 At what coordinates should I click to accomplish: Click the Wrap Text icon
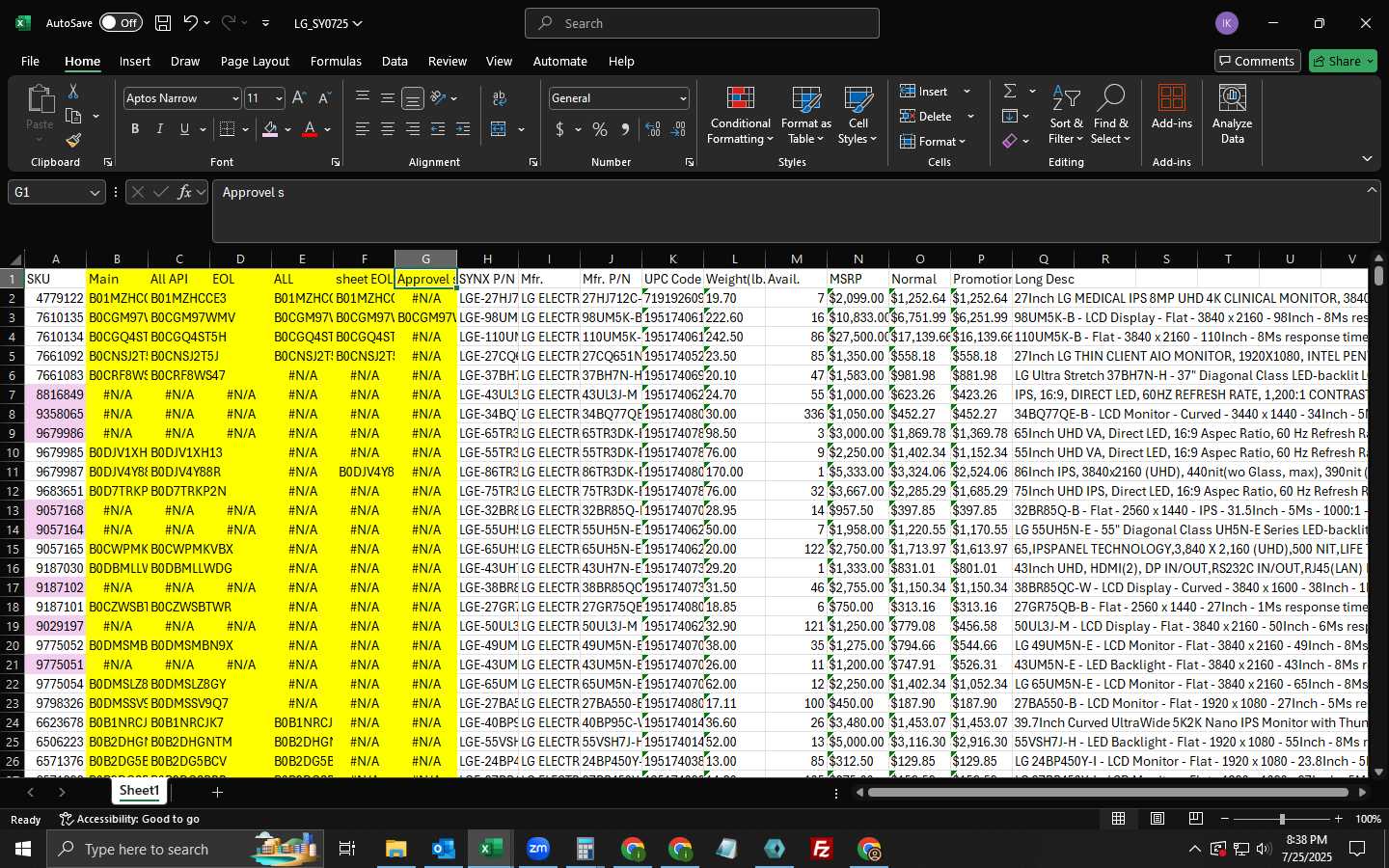500,98
